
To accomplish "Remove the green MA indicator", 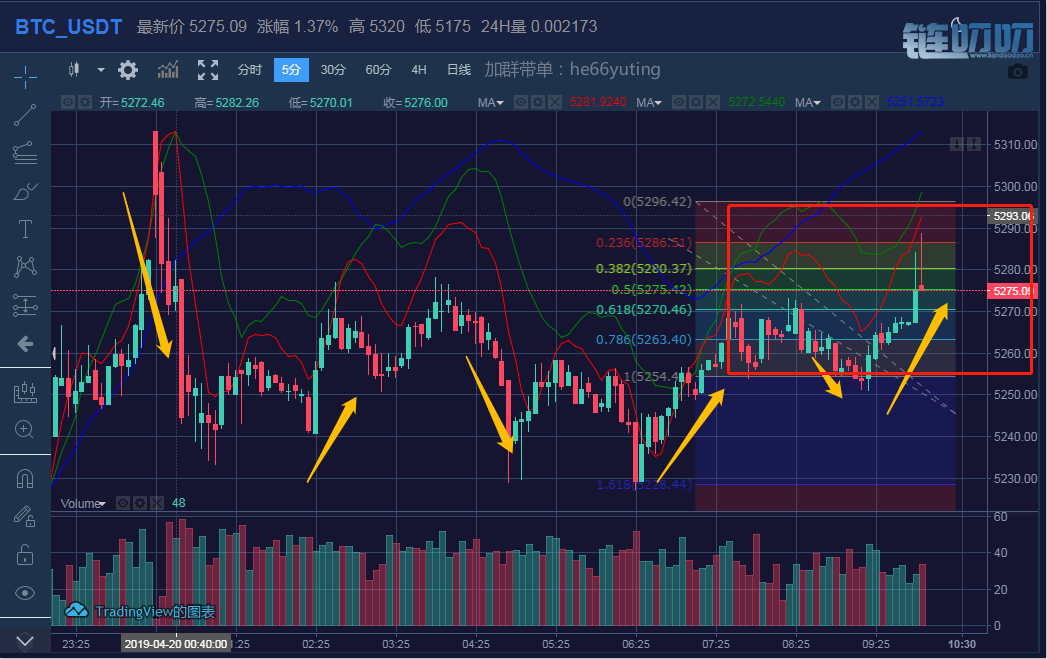I will point(713,102).
